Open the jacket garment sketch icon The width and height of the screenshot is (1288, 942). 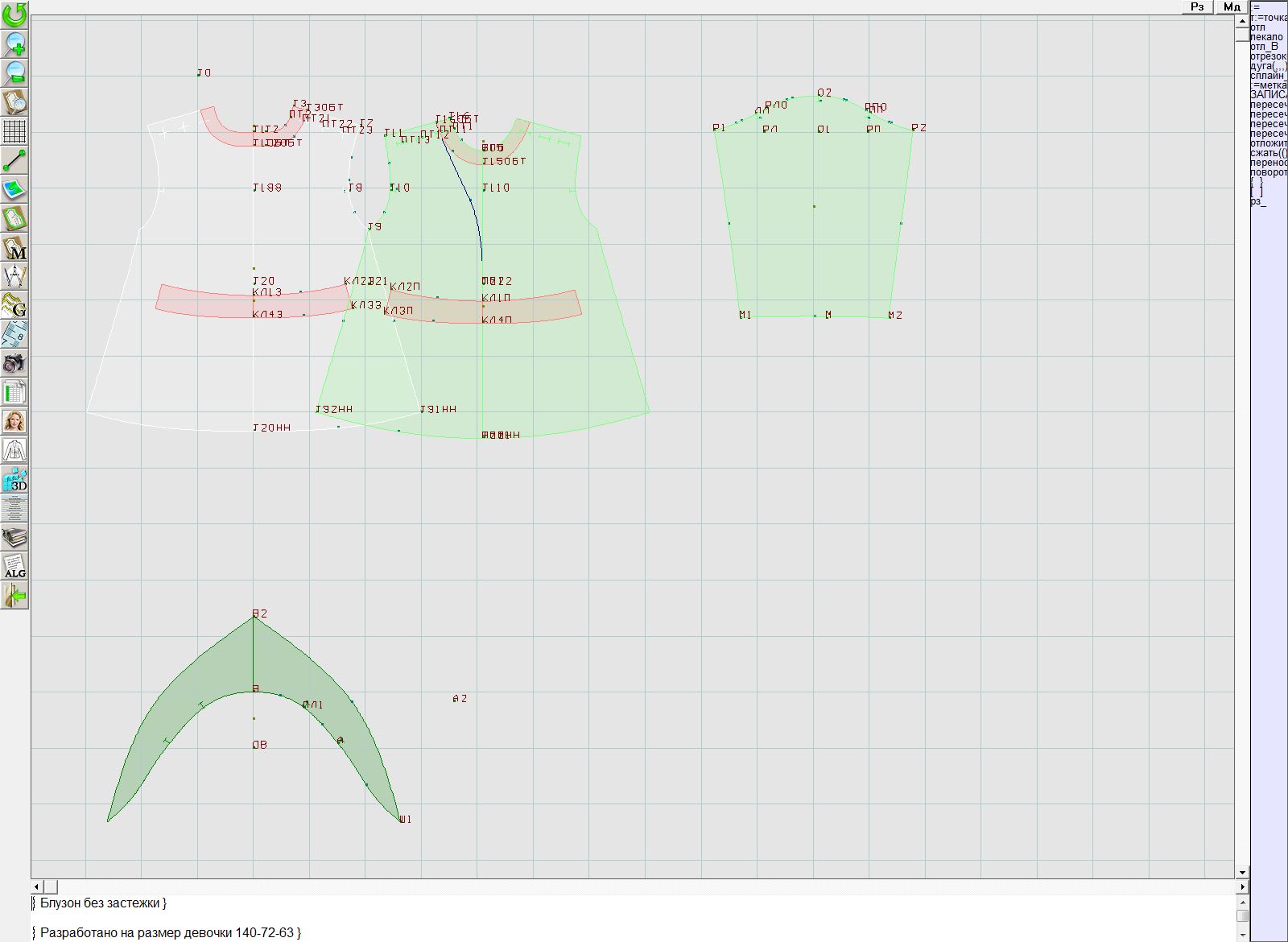[14, 451]
